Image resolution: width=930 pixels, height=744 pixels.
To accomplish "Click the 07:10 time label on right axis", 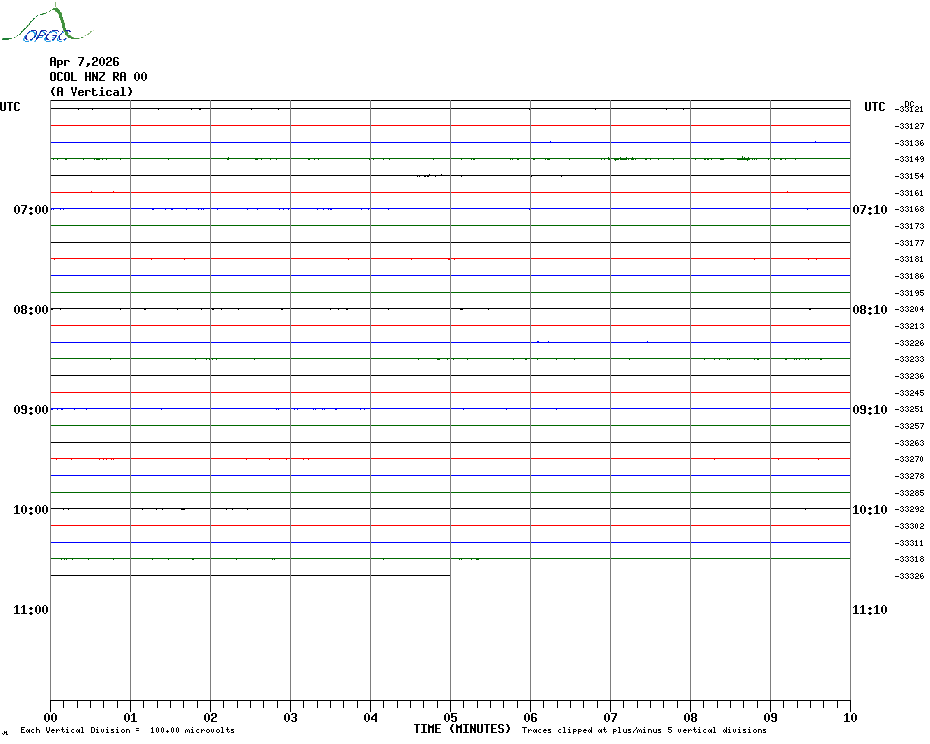I will 869,210.
